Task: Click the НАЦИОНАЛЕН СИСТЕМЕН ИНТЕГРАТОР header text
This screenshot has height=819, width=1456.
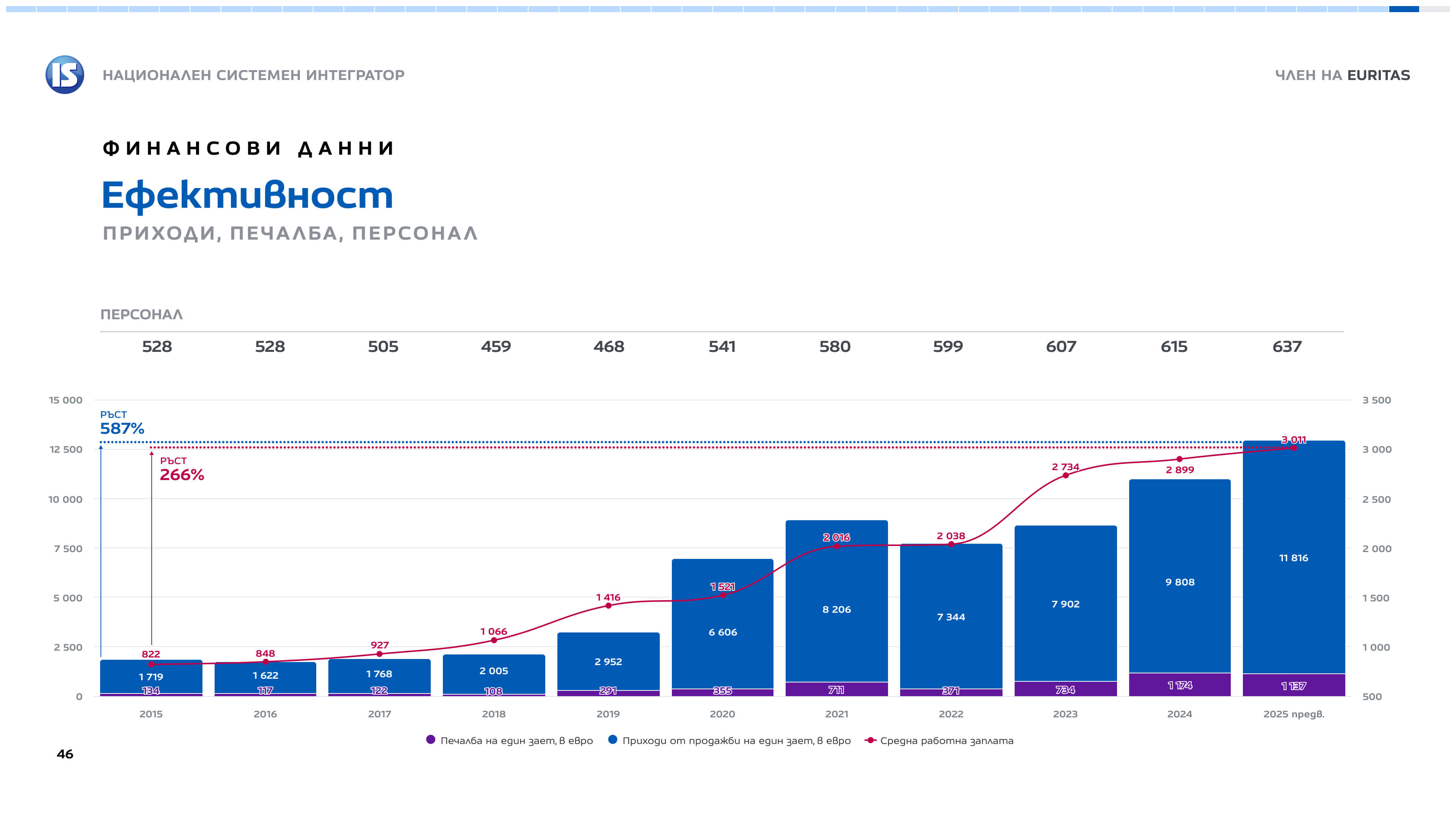Action: 253,75
